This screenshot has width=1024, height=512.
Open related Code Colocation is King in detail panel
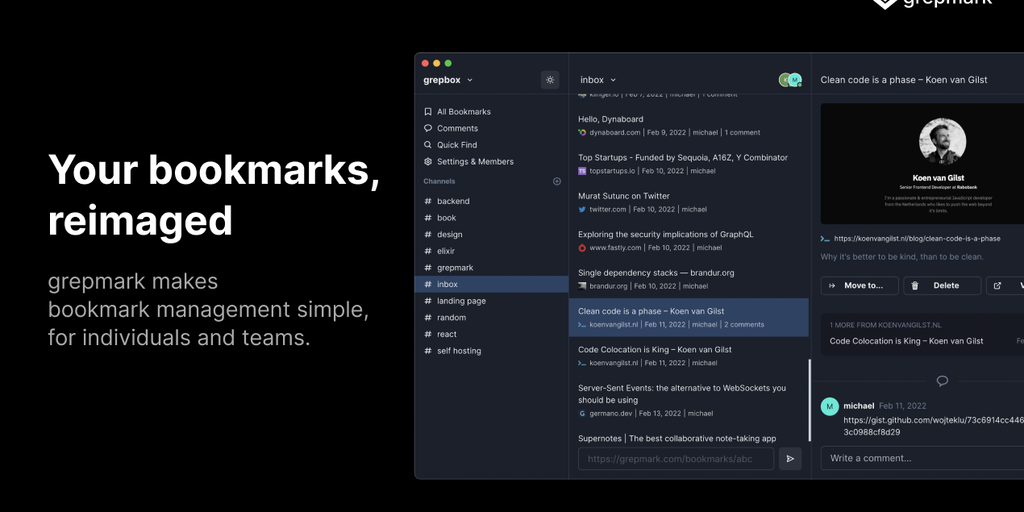click(906, 341)
